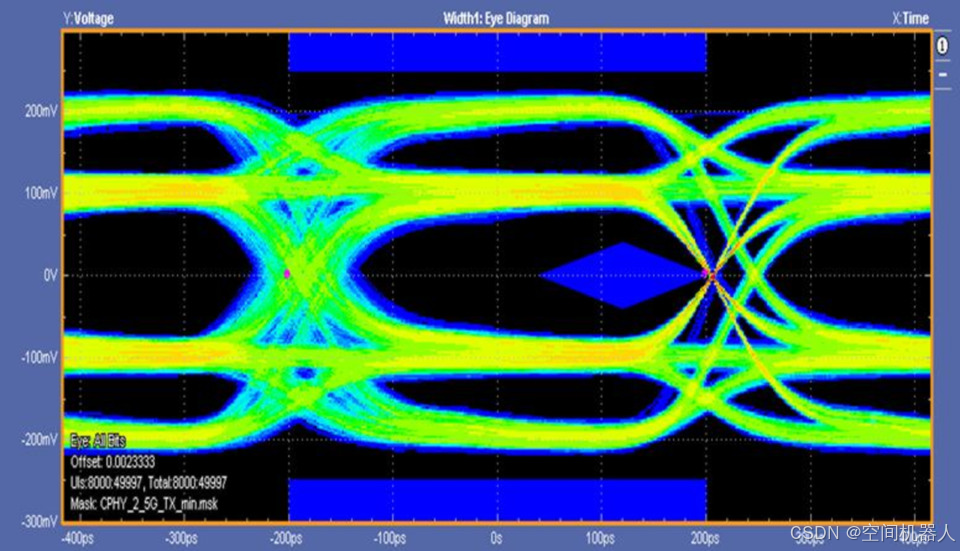
Task: Click the X:Time axis label
Action: pos(910,18)
